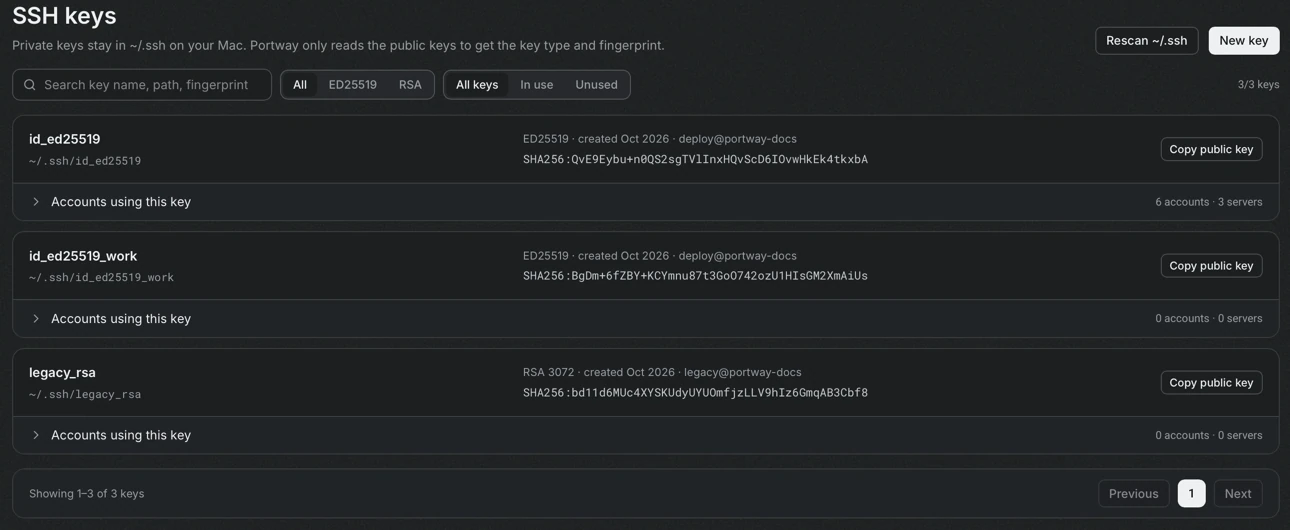Click fingerprint starting SHA256:QvE9Eybu
The height and width of the screenshot is (530, 1290).
click(x=695, y=160)
